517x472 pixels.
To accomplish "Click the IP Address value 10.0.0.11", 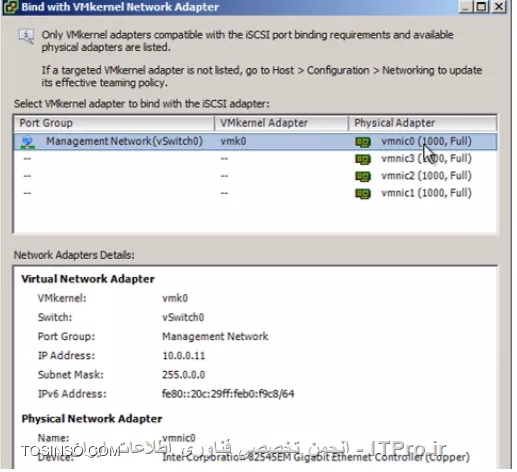I will (184, 356).
